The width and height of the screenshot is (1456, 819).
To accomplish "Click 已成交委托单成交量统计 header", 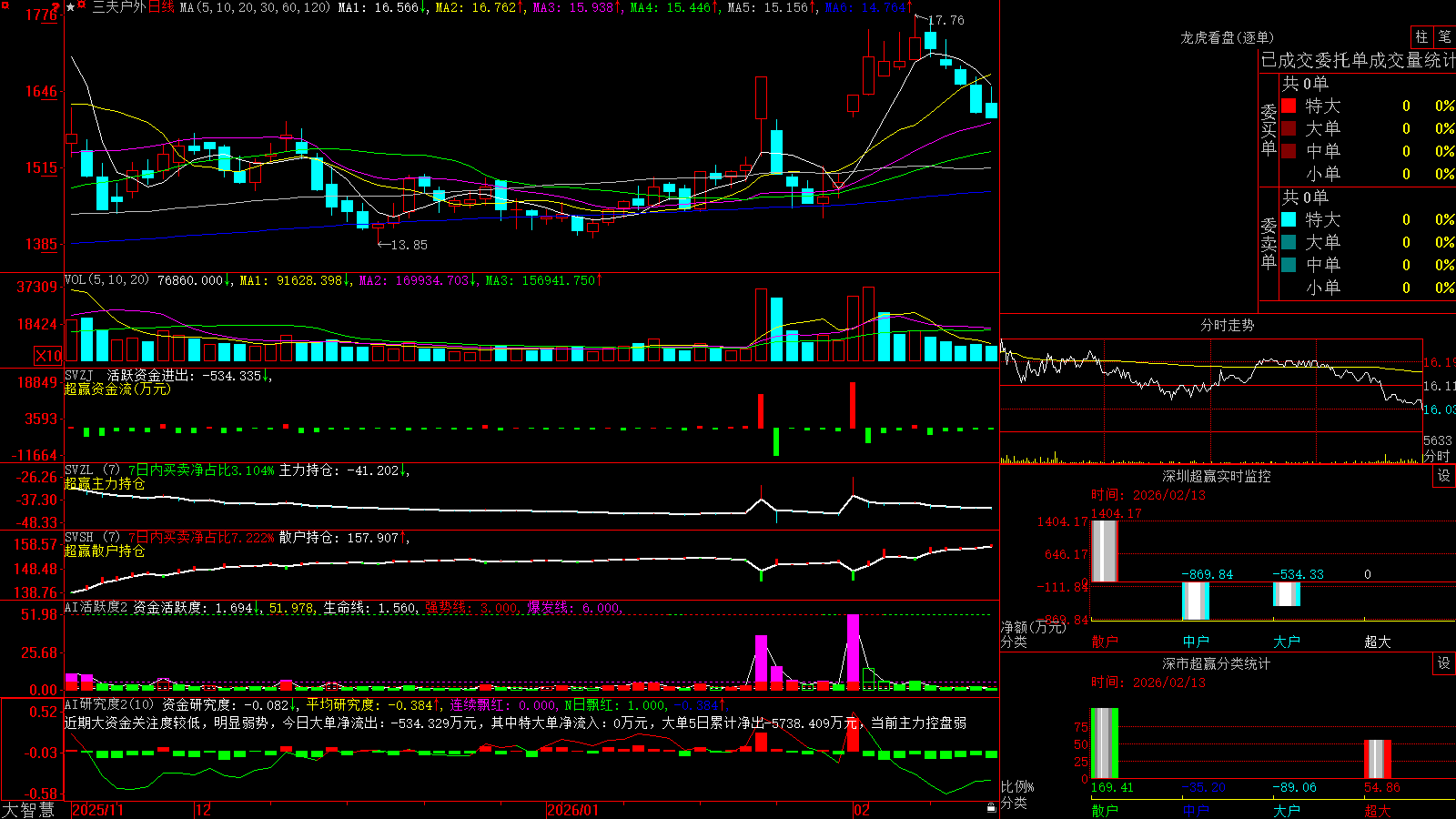I will [1358, 60].
